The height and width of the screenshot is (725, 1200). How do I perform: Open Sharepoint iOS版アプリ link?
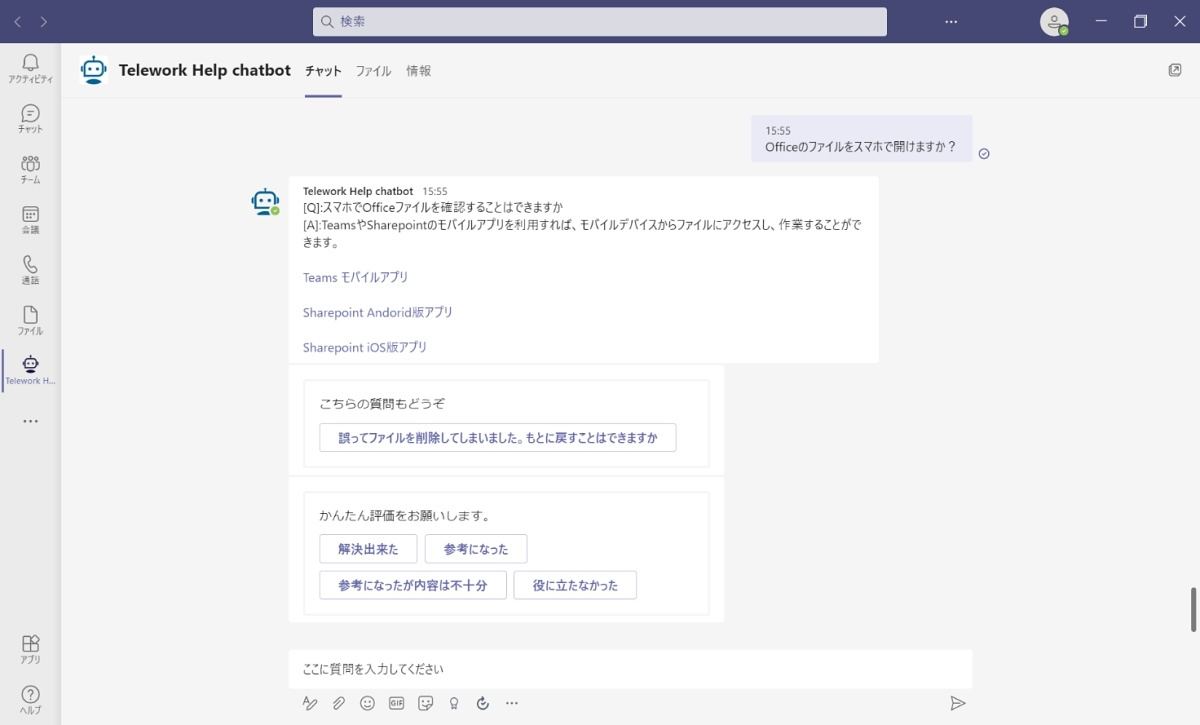pyautogui.click(x=365, y=347)
